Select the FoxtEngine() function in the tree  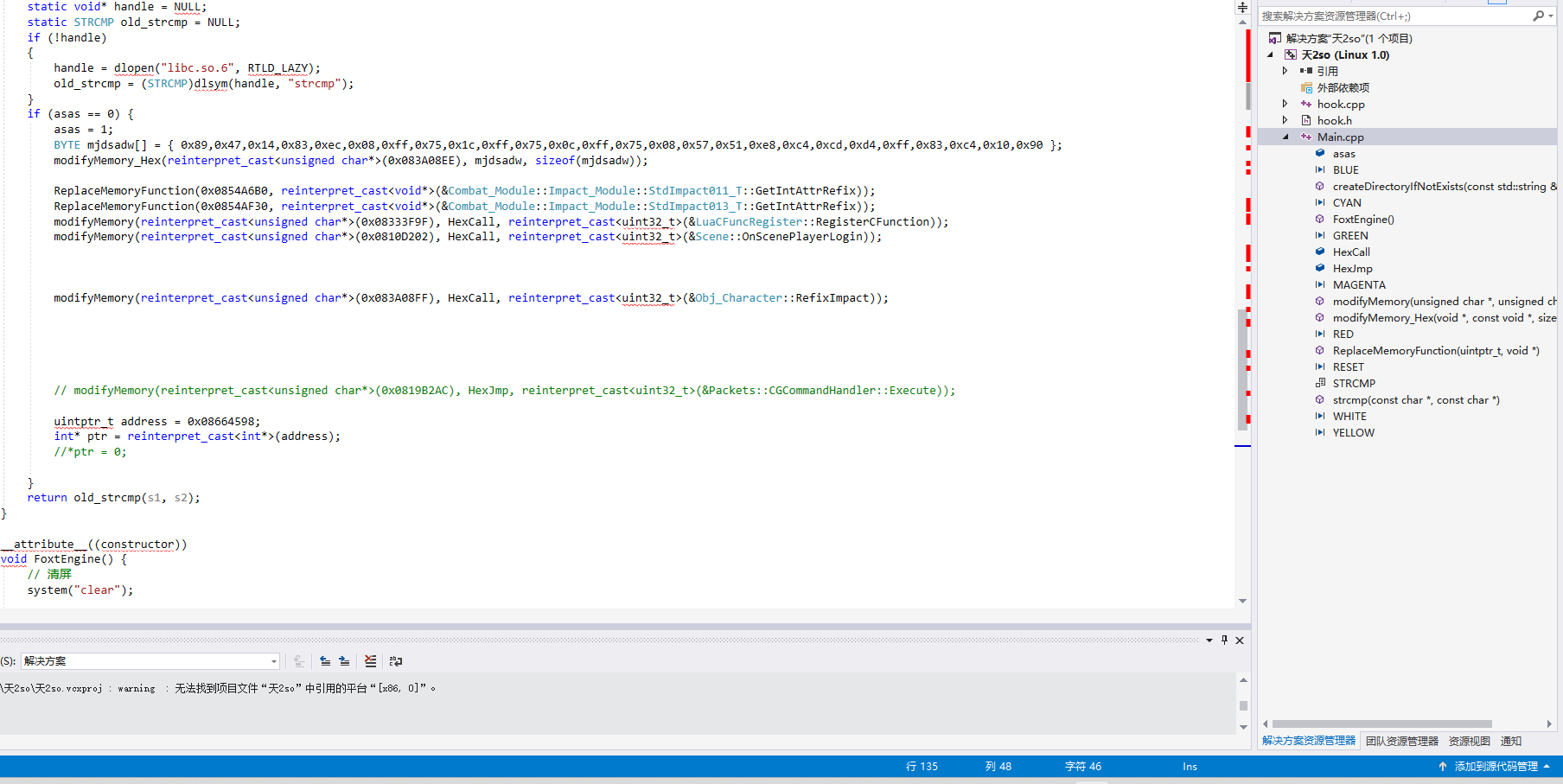(1362, 220)
